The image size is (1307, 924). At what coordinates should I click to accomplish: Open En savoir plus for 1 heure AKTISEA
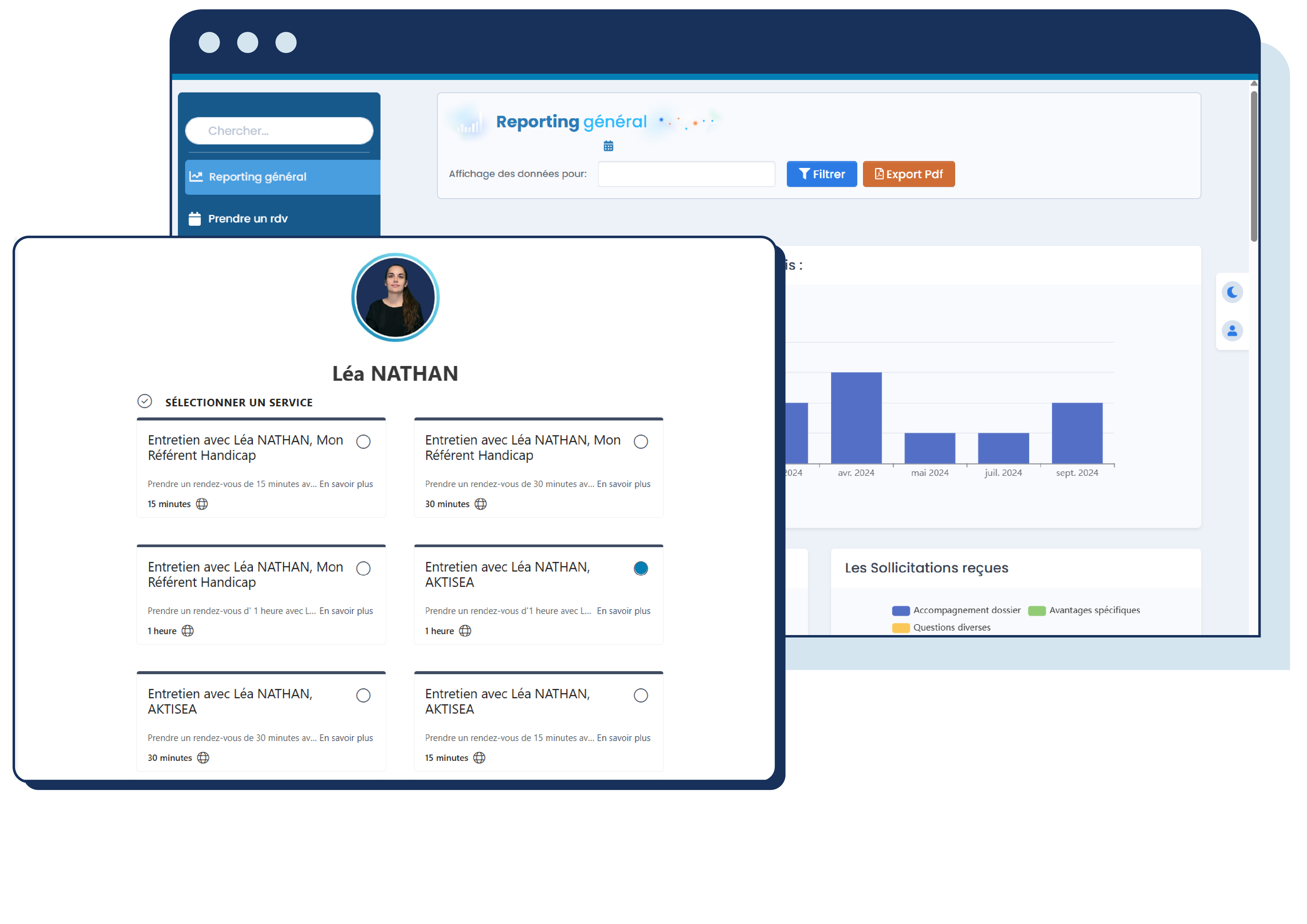(623, 611)
